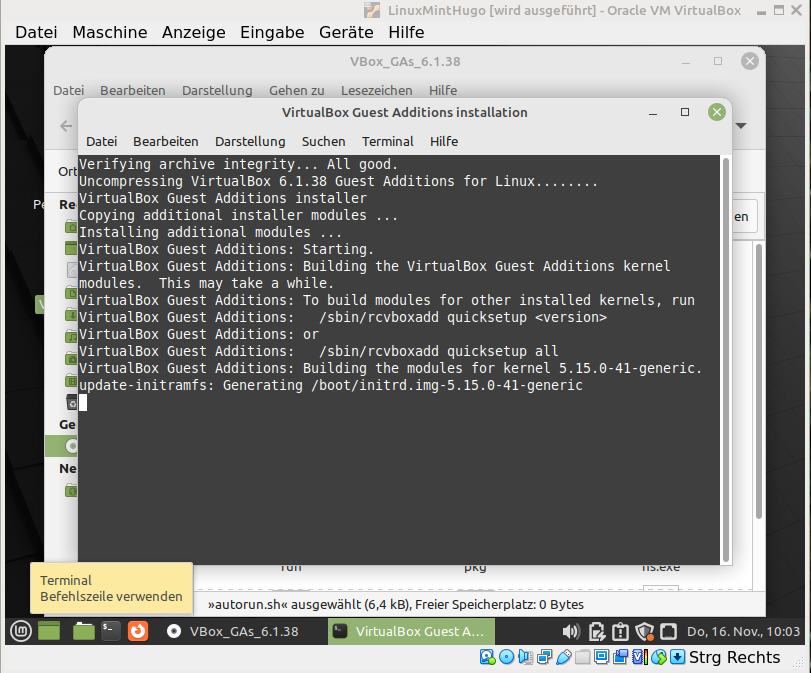Open the clipboard tray icon
The height and width of the screenshot is (673, 811).
pos(620,632)
